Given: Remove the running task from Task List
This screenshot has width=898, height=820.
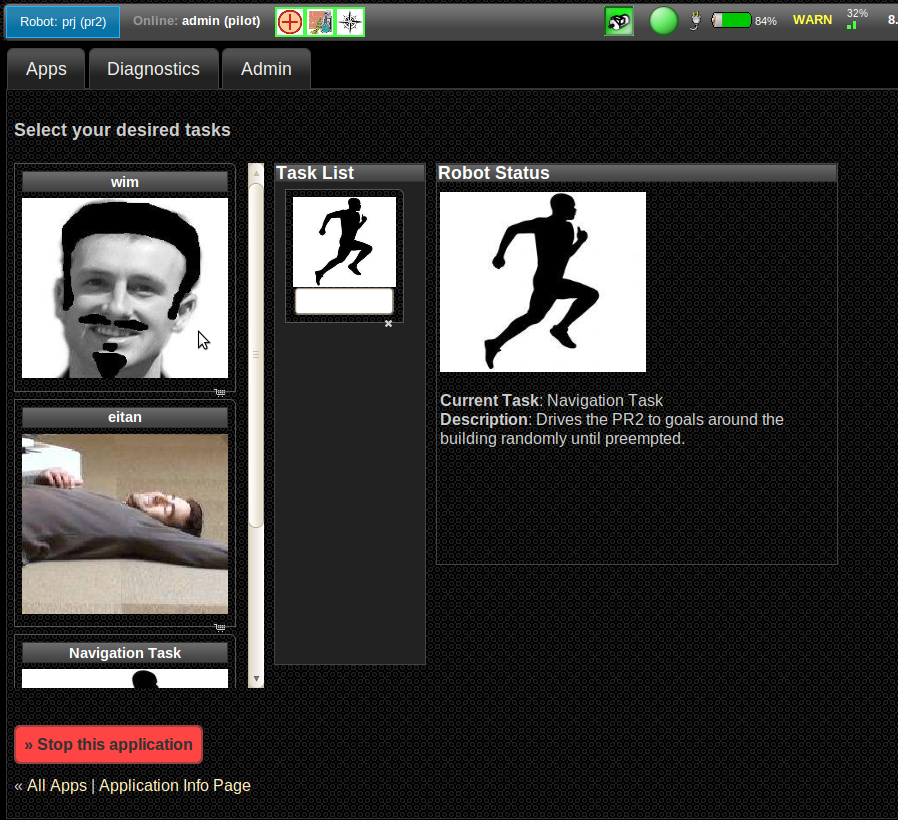Looking at the screenshot, I should 388,324.
